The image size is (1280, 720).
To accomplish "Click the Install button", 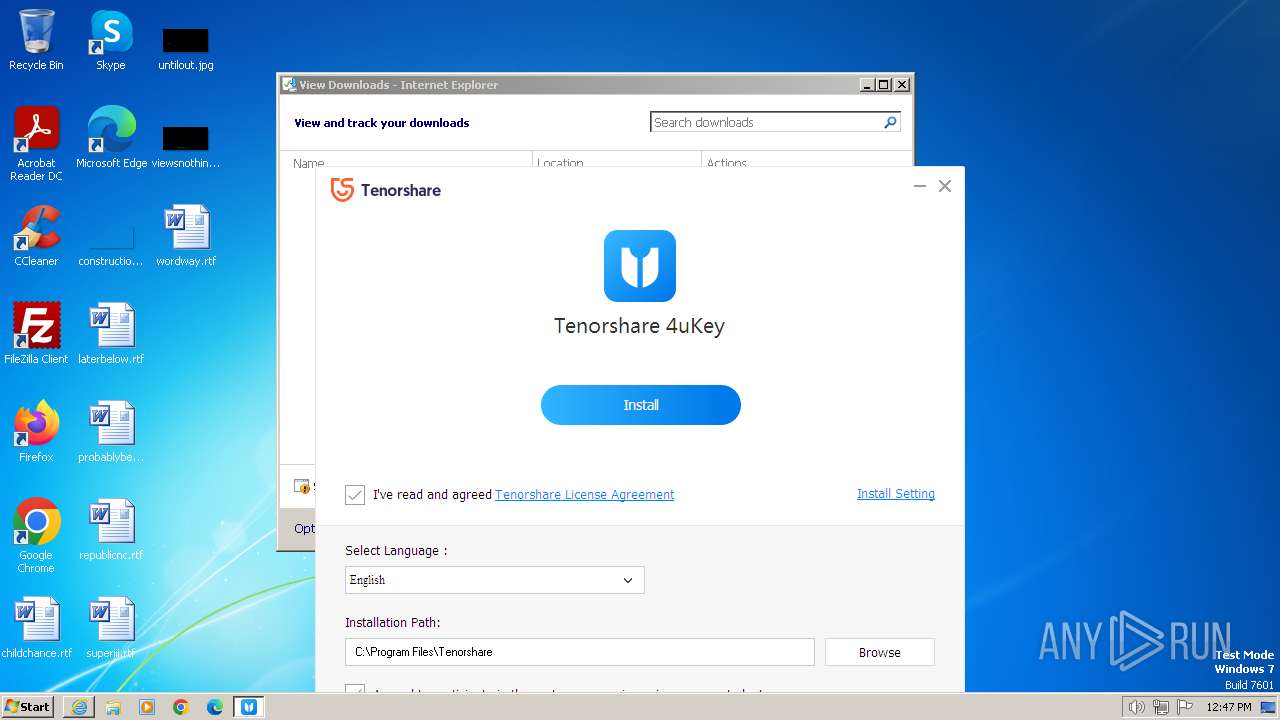I will point(640,405).
